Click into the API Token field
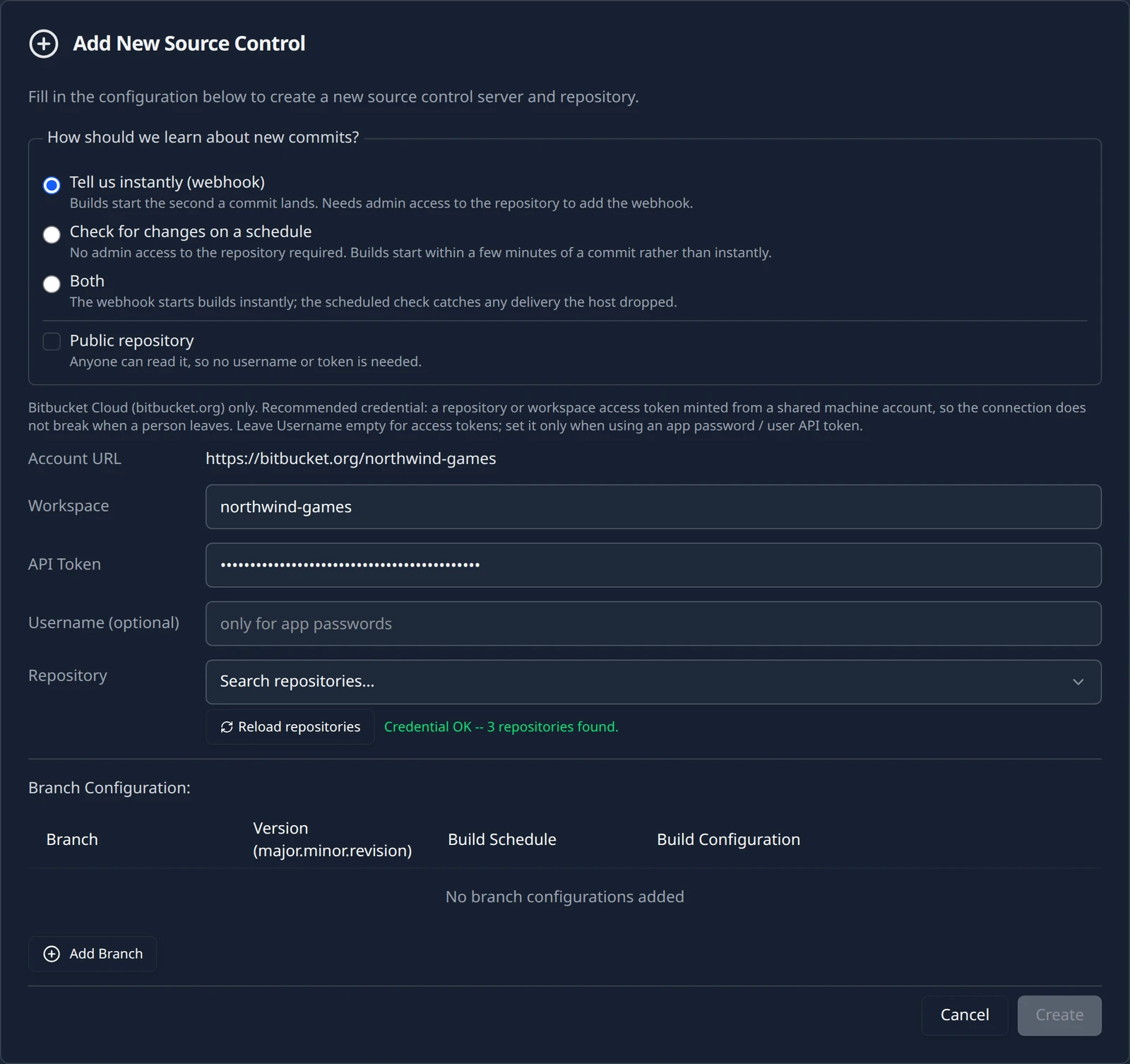The height and width of the screenshot is (1064, 1130). point(653,565)
